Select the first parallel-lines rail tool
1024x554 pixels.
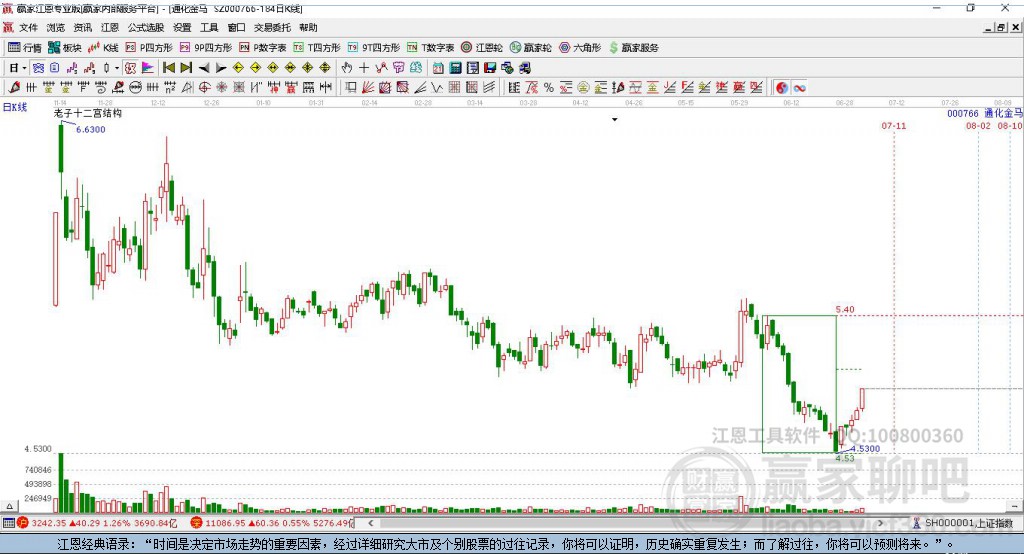(31, 88)
